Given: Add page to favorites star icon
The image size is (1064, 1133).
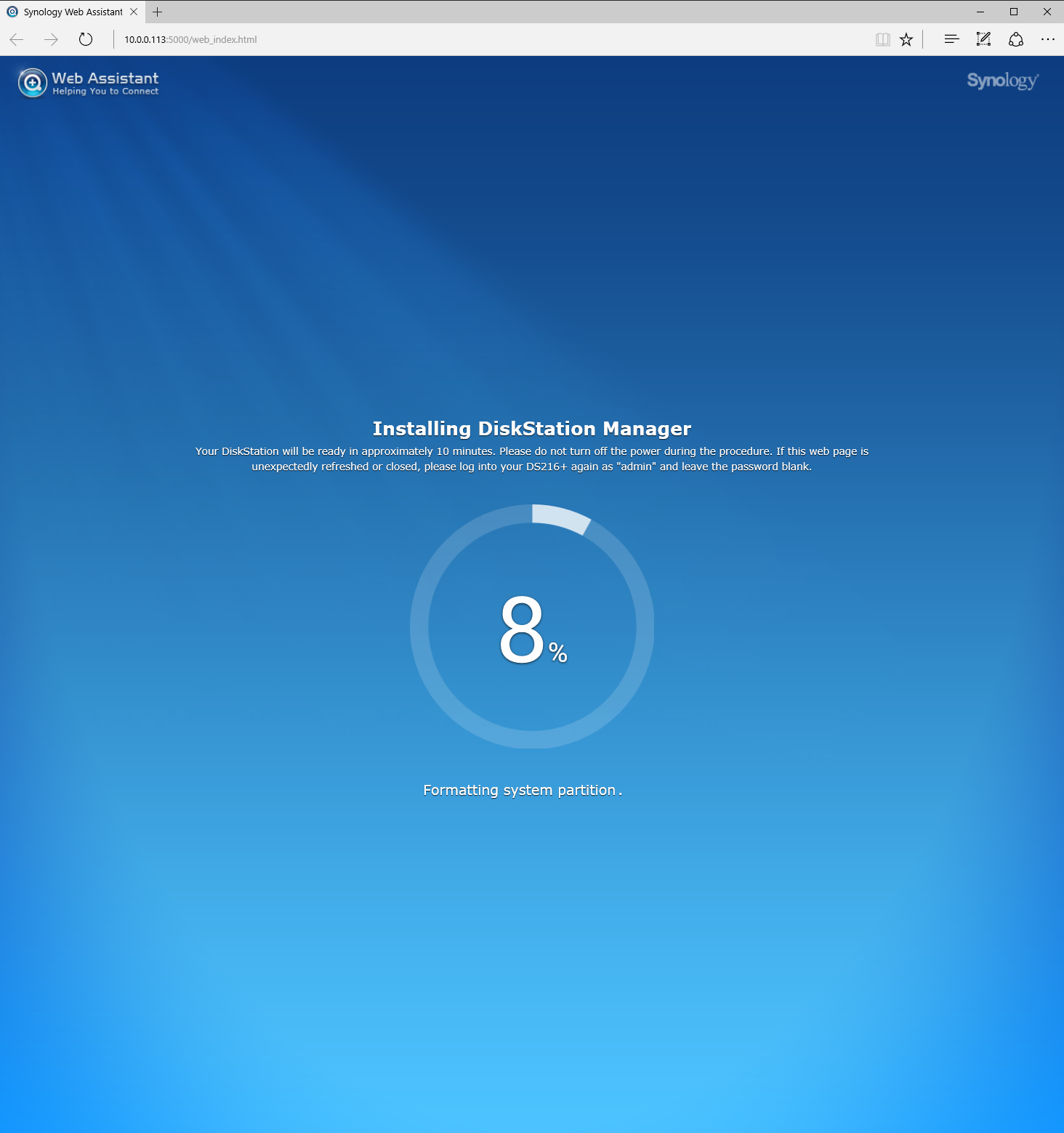Looking at the screenshot, I should tap(906, 39).
